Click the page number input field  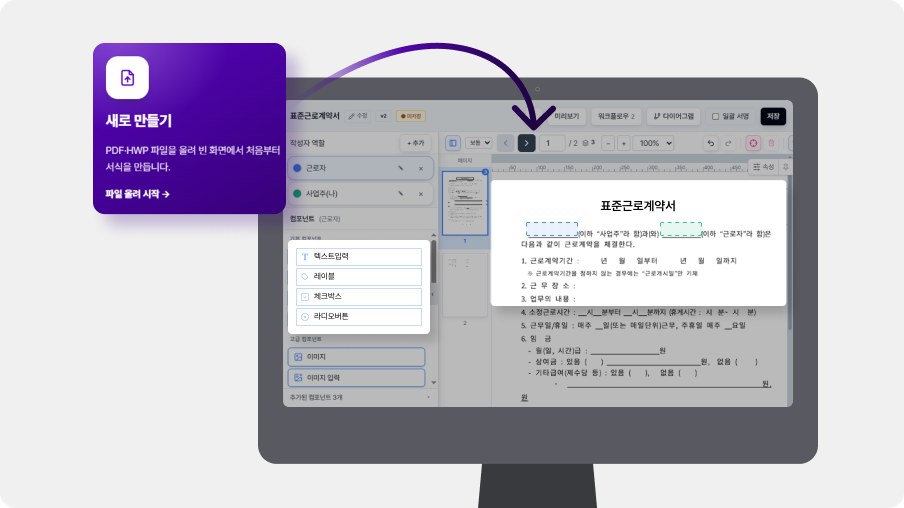point(552,143)
